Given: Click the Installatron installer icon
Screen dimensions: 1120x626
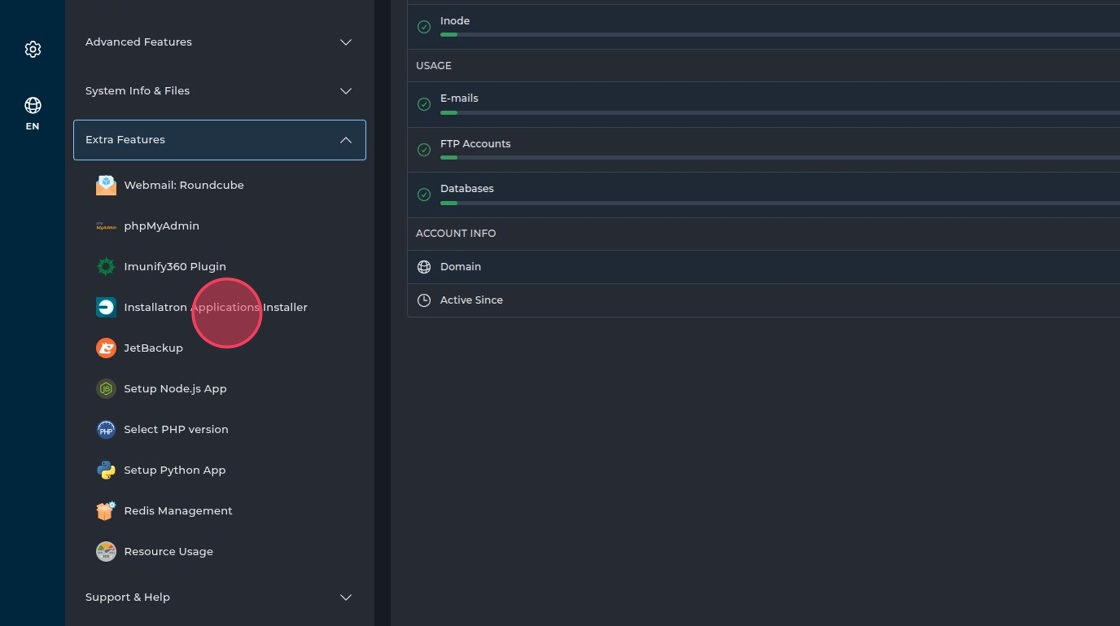Looking at the screenshot, I should point(106,307).
